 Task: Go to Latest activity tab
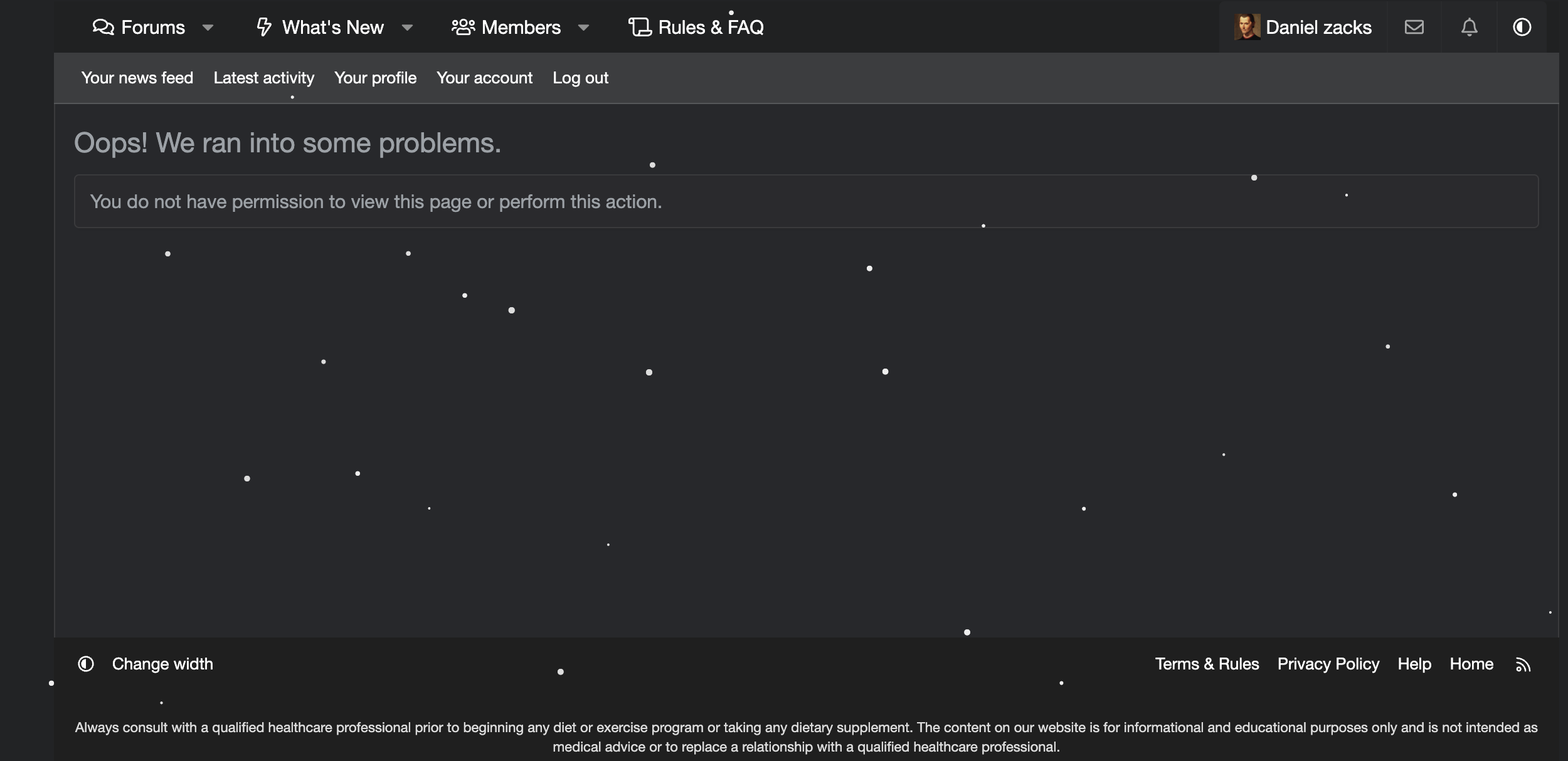tap(263, 78)
